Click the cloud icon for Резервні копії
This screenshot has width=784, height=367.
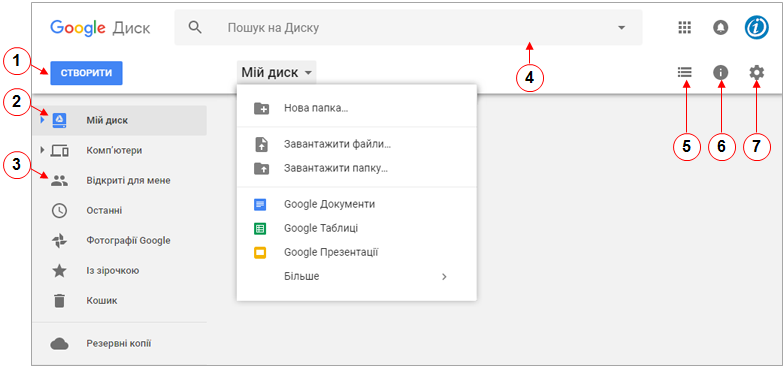[x=60, y=344]
